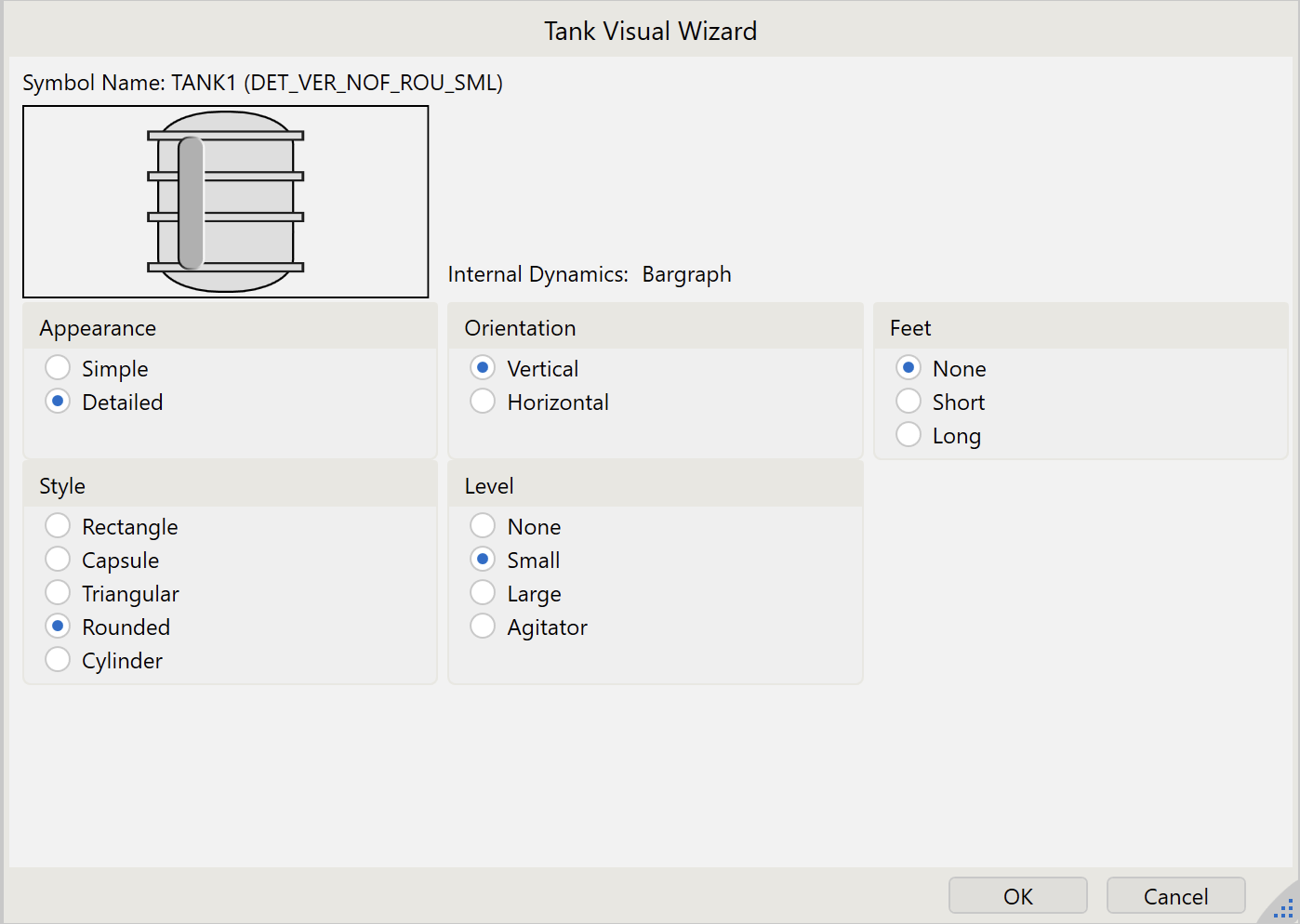Set tank style to Cylinder
Viewport: 1300px width, 924px height.
click(58, 660)
